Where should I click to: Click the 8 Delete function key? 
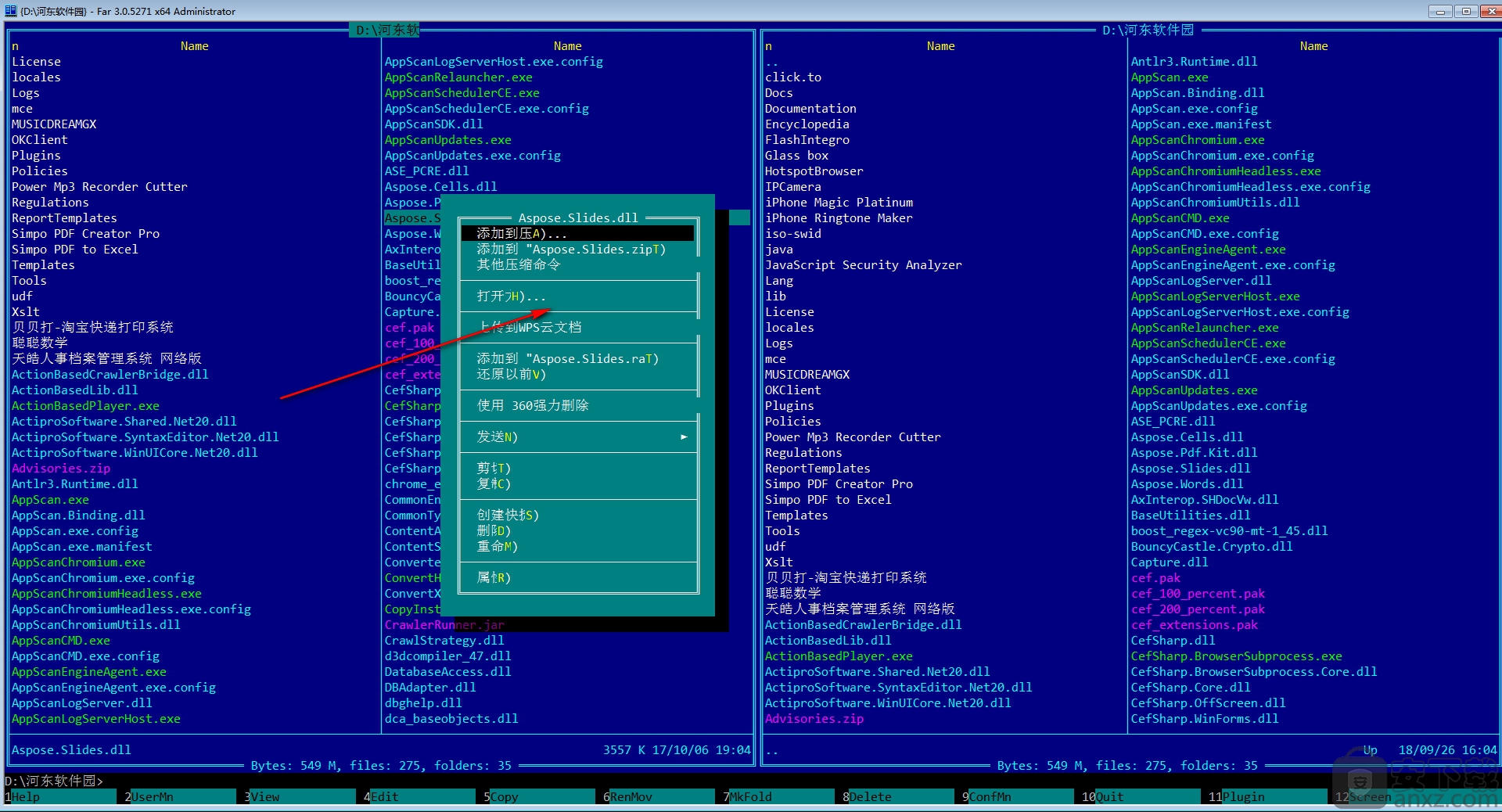(898, 796)
